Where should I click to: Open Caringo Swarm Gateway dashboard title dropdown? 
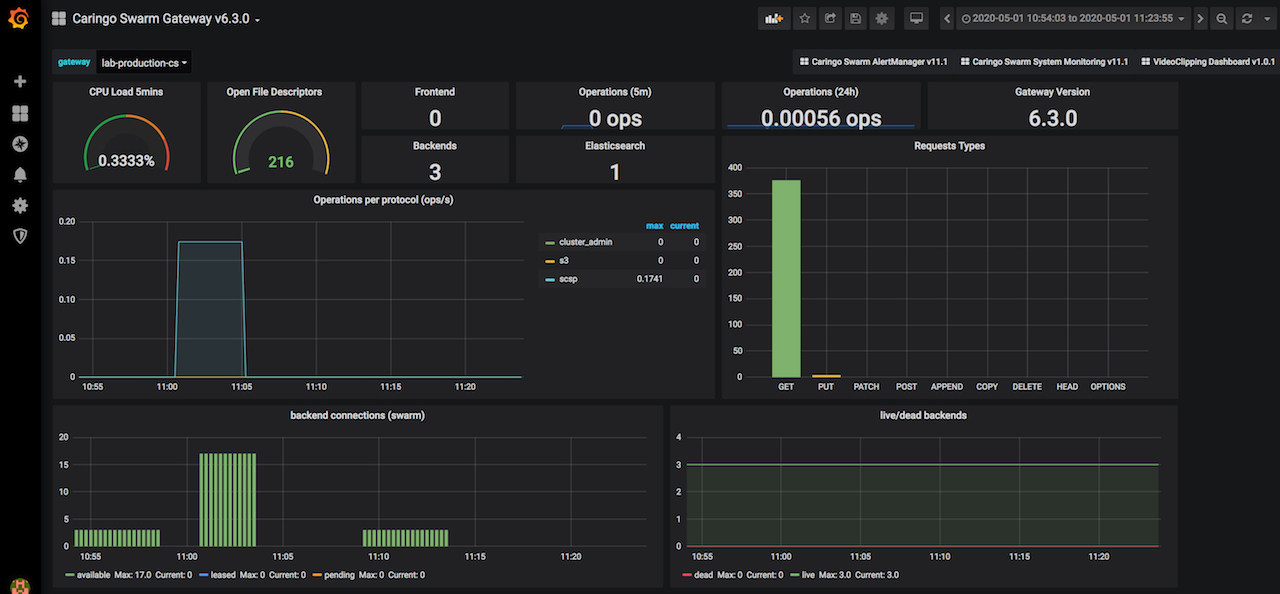(166, 19)
